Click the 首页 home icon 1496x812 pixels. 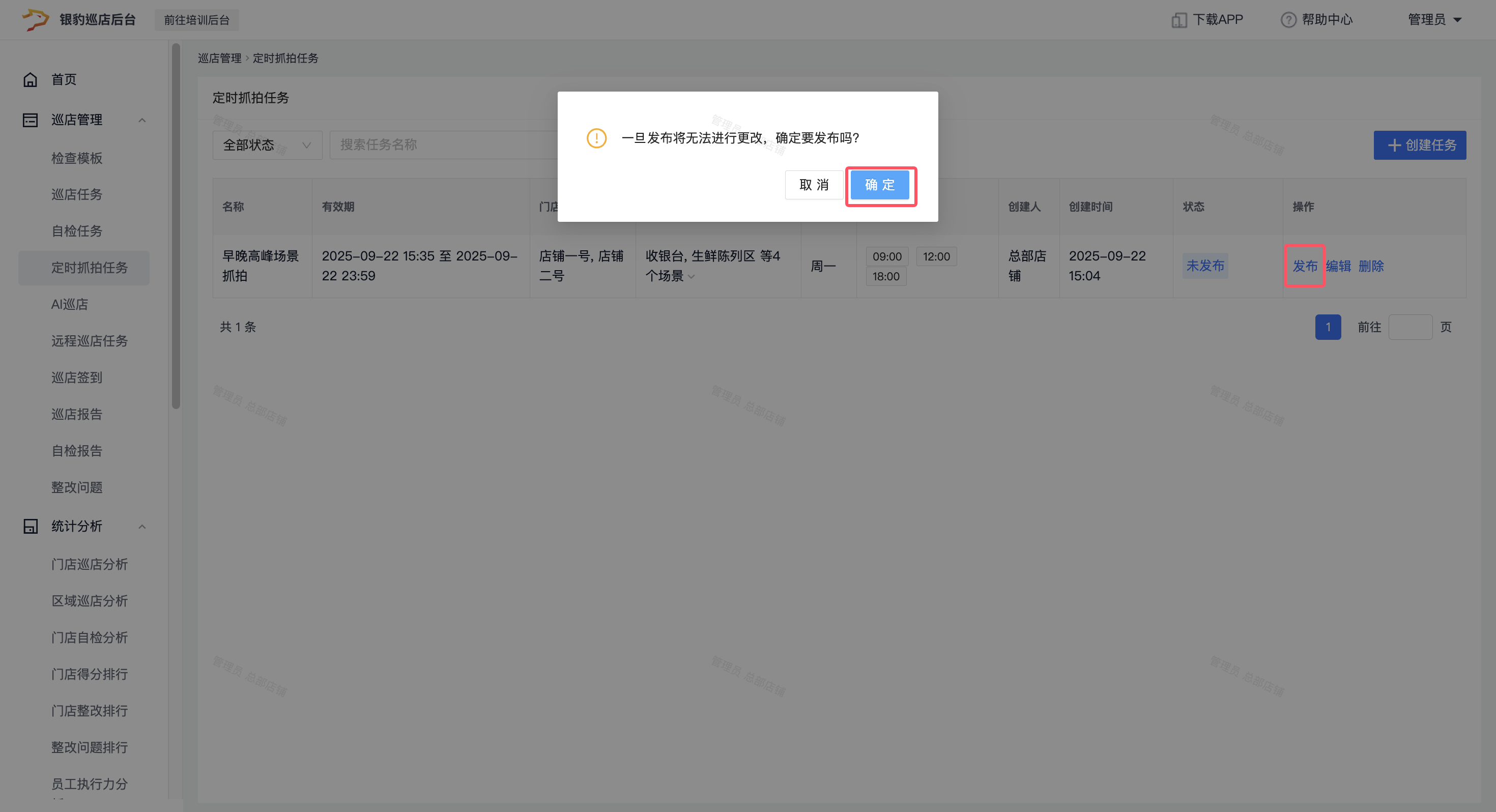30,79
